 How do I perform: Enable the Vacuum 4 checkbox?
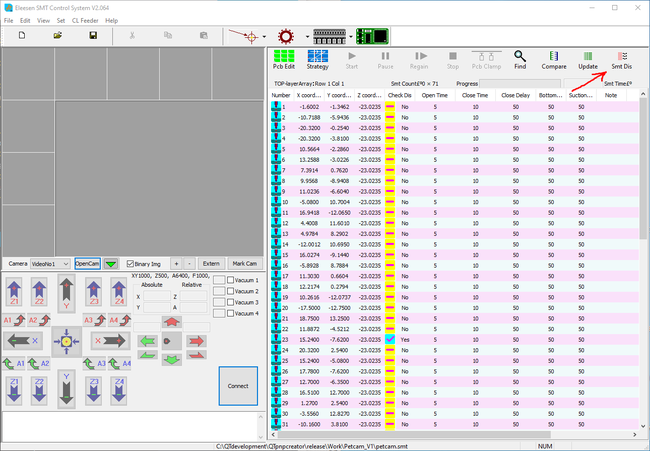coord(230,313)
